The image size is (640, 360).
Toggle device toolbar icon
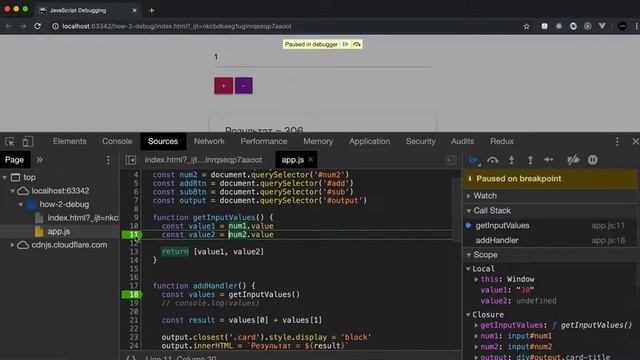pyautogui.click(x=28, y=142)
